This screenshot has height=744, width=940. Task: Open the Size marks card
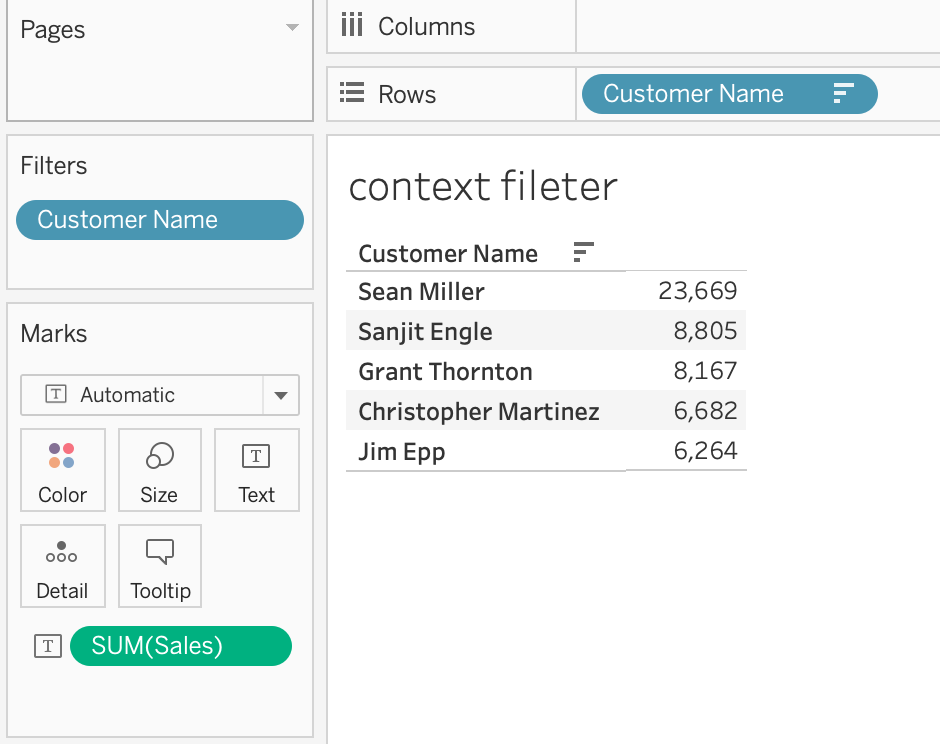(159, 470)
